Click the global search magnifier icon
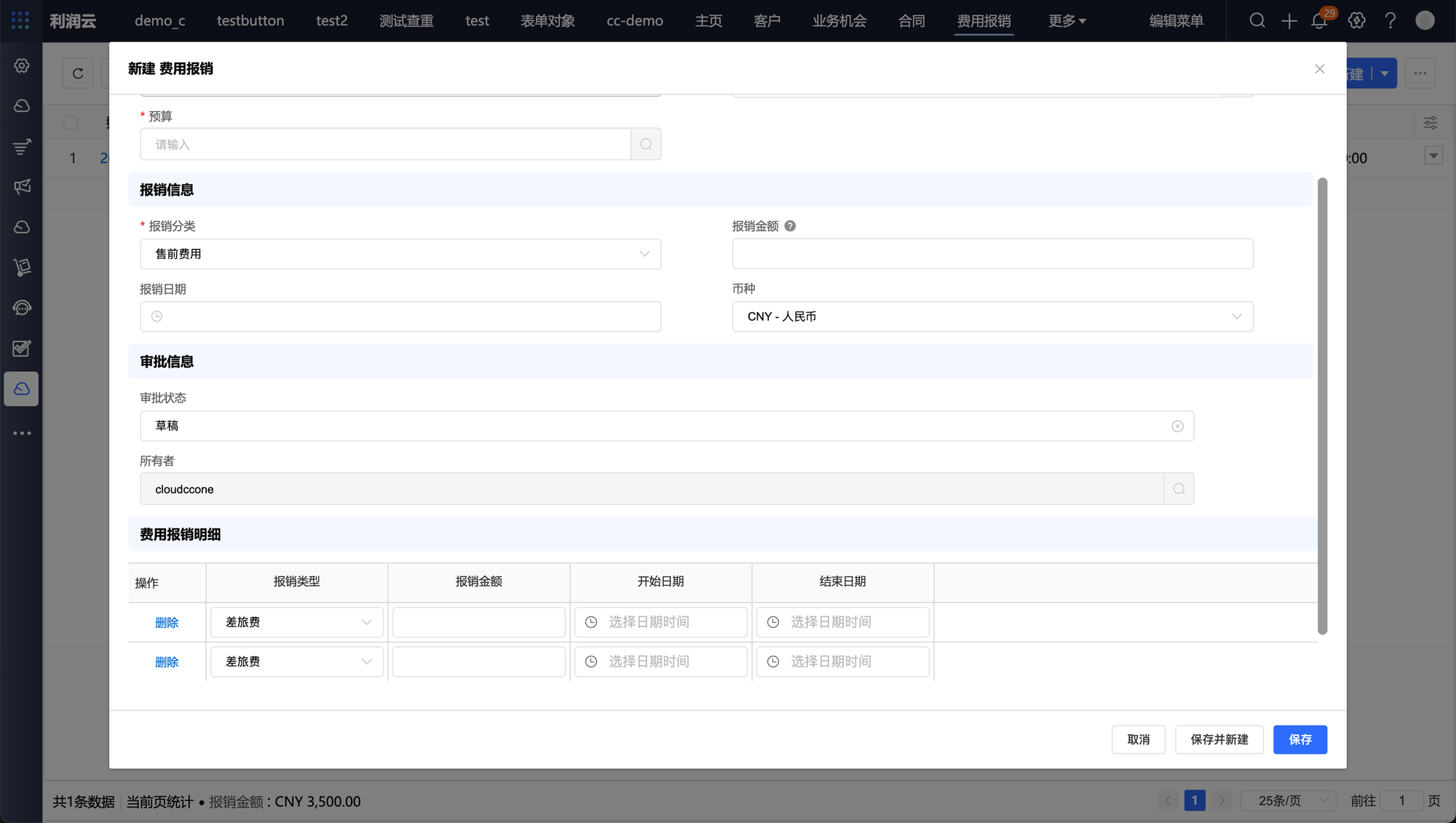This screenshot has width=1456, height=823. (x=1257, y=21)
